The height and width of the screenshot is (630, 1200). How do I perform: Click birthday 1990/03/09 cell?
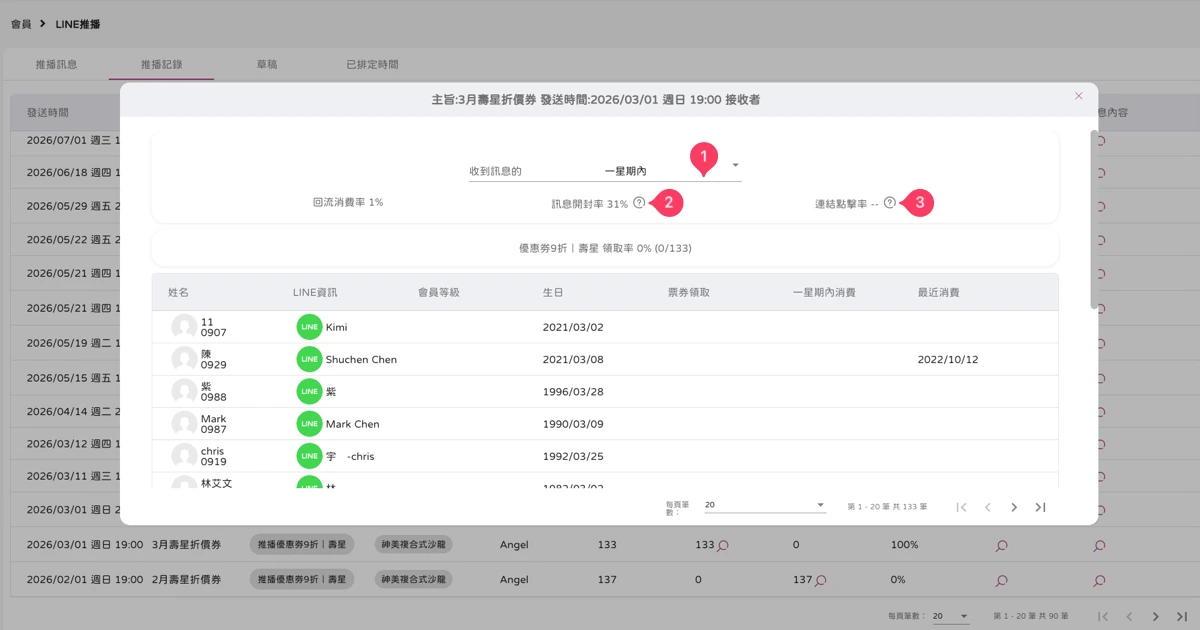pos(573,423)
